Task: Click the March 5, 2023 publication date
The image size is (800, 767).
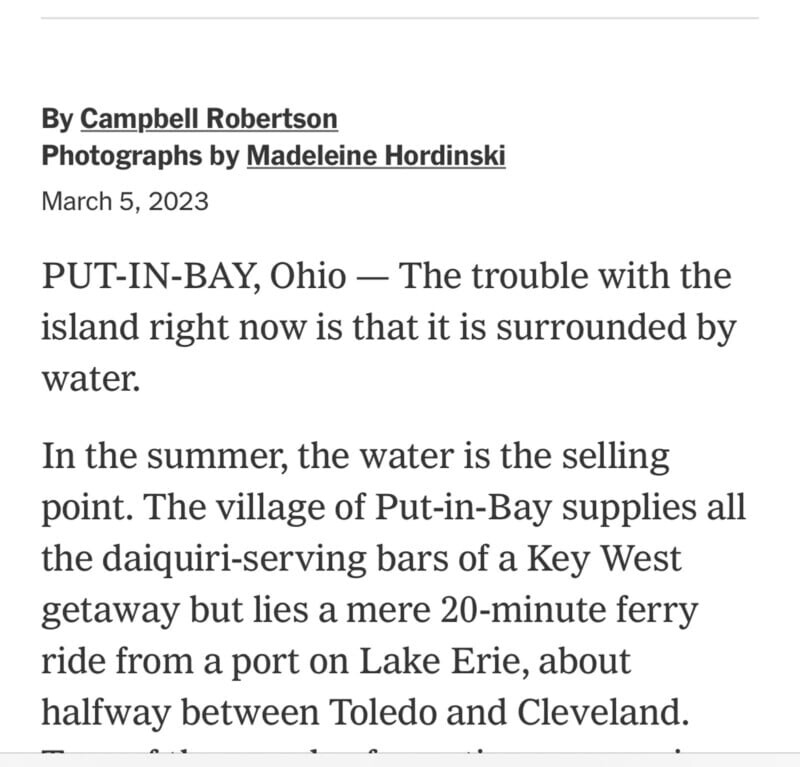Action: tap(125, 201)
